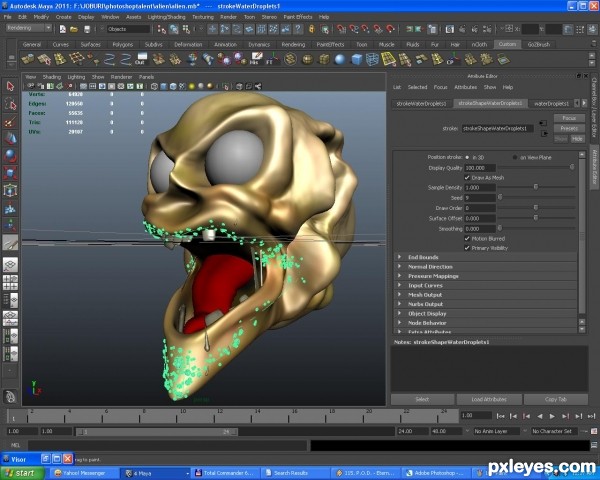Click the Copy Tab button
The width and height of the screenshot is (600, 480).
pyautogui.click(x=556, y=400)
